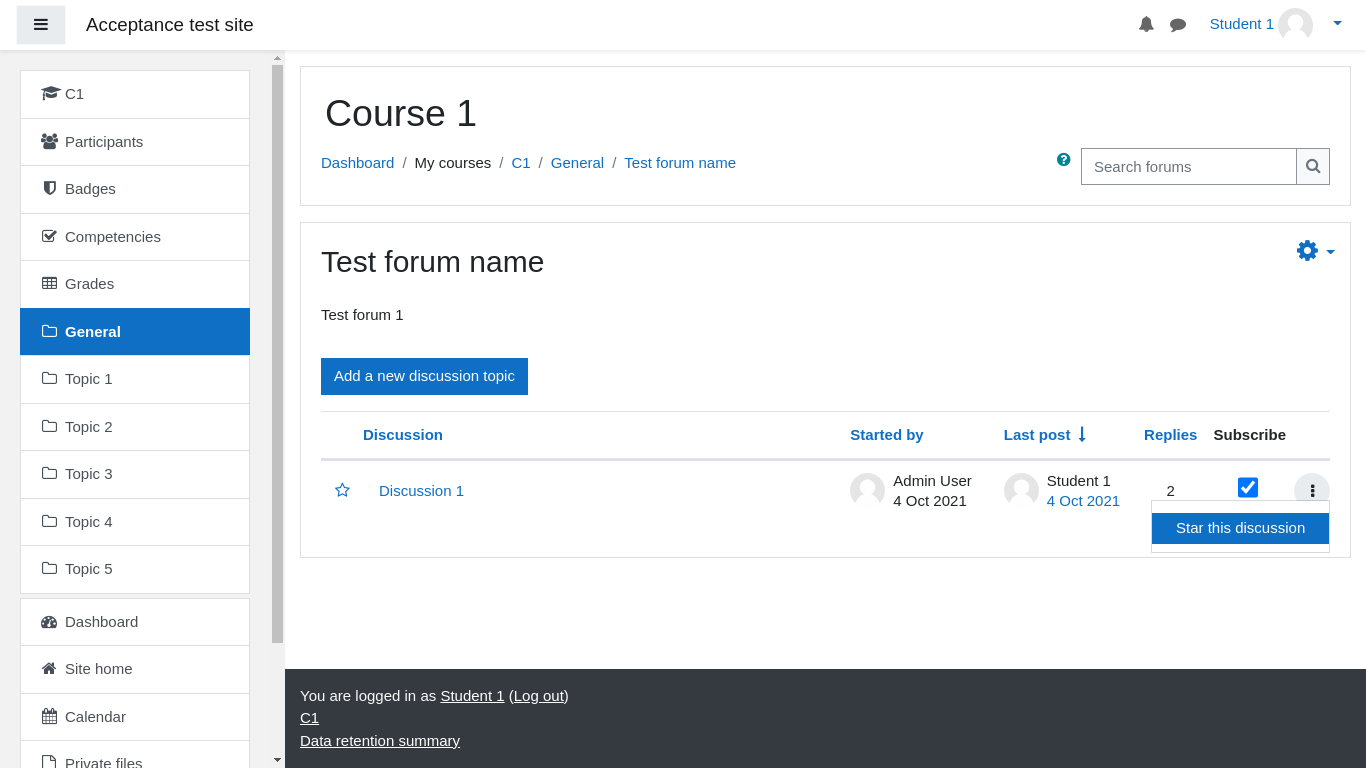Open the C1 breadcrumb link

point(521,163)
